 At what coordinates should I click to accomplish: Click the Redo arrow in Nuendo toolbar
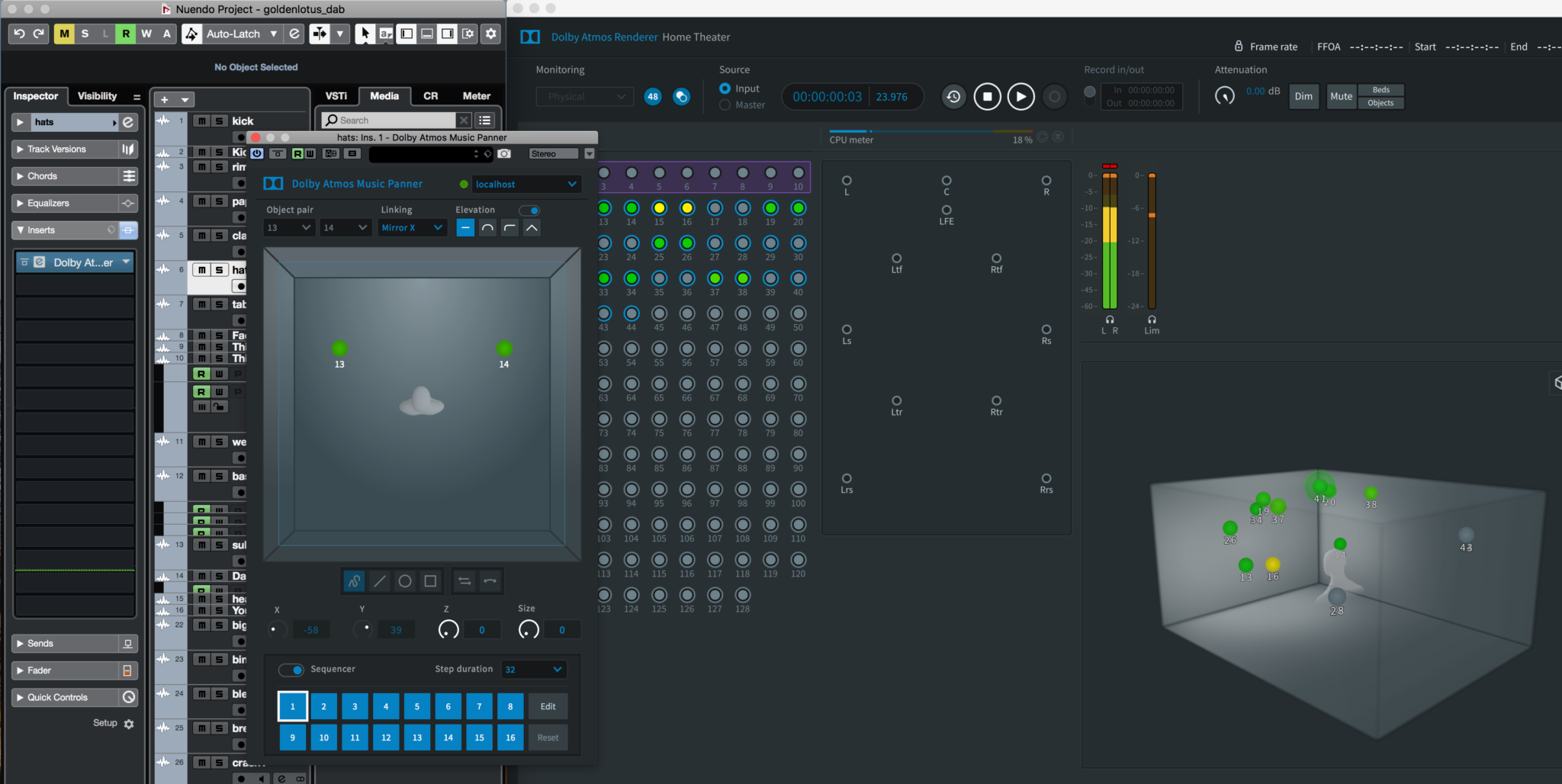pos(39,34)
